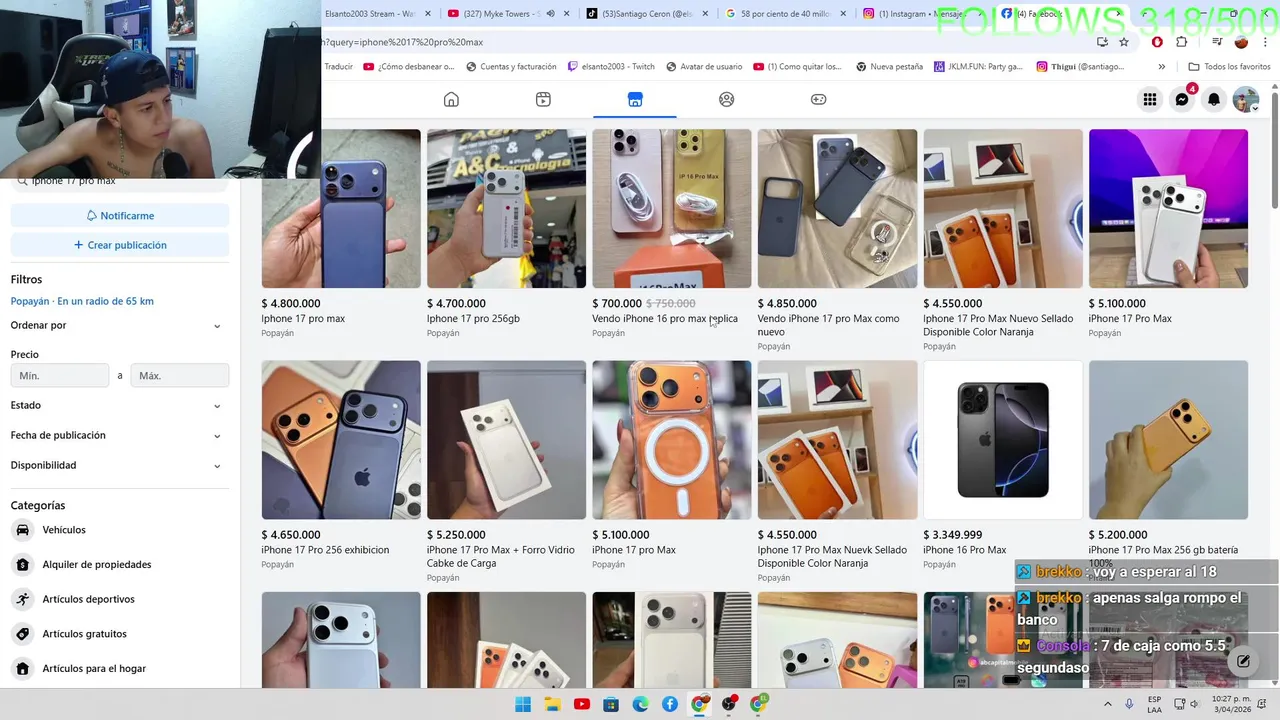Show more bookmarks chevron
The height and width of the screenshot is (720, 1280).
(x=1161, y=67)
